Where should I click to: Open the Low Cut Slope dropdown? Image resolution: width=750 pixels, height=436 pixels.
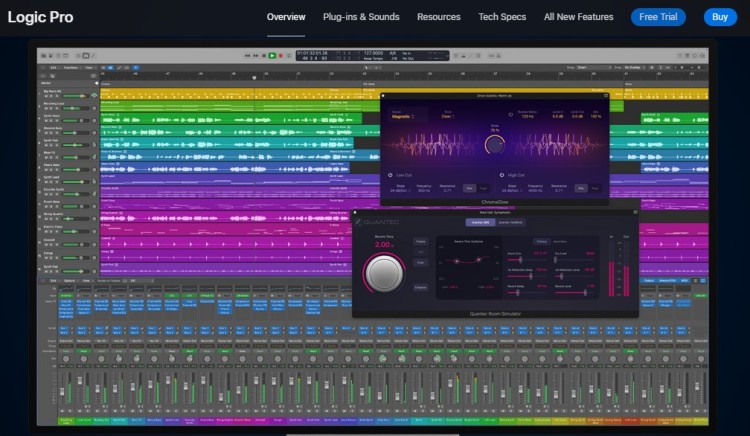click(x=400, y=190)
